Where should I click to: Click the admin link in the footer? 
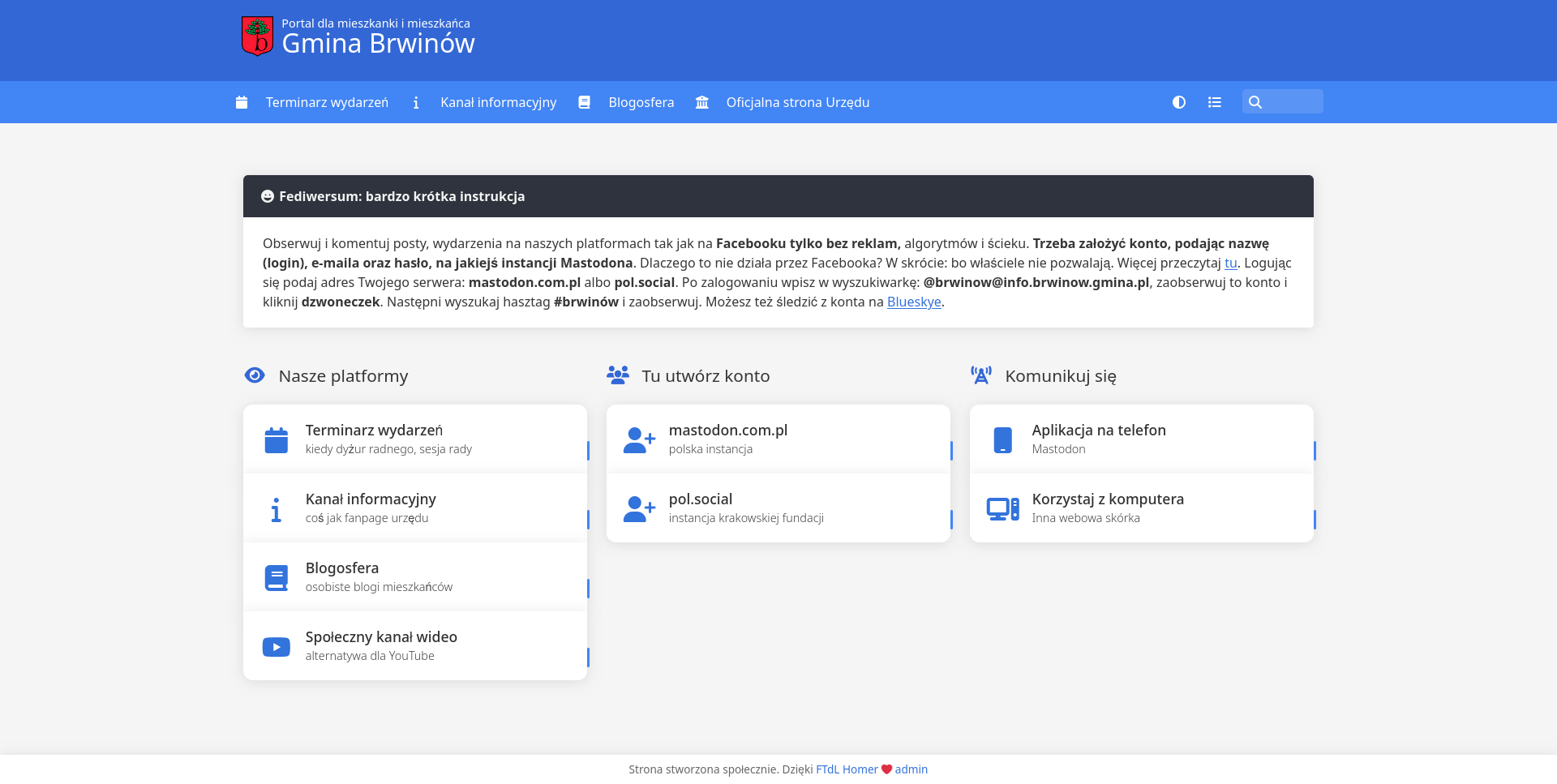tap(911, 769)
